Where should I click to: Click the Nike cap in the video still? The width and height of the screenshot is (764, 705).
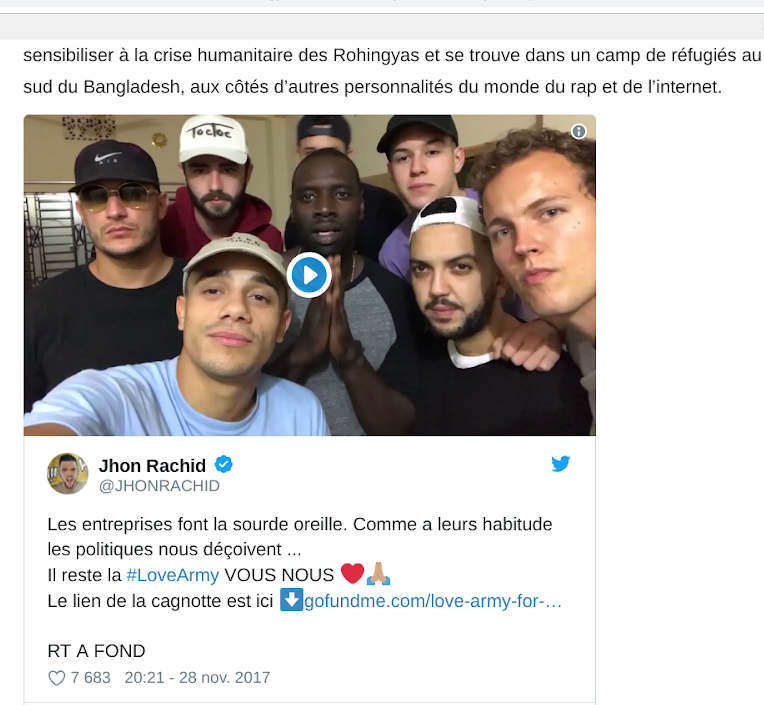(x=115, y=166)
